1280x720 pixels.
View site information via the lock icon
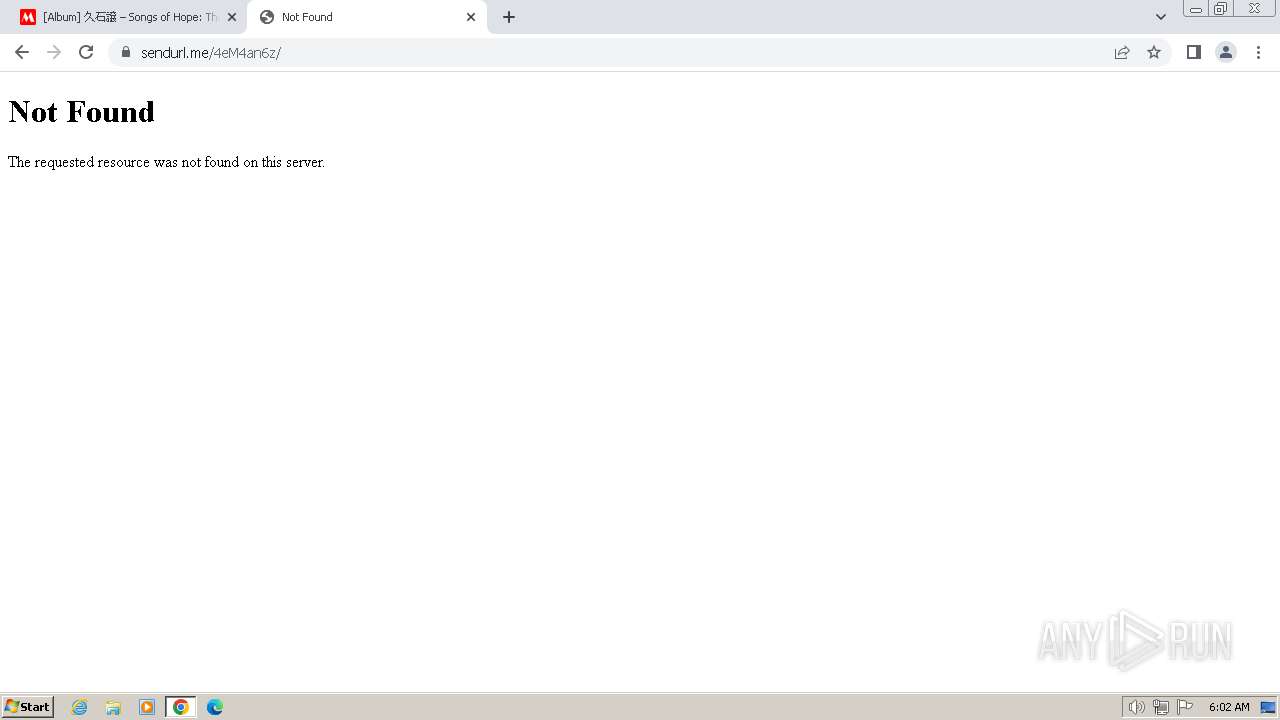125,52
